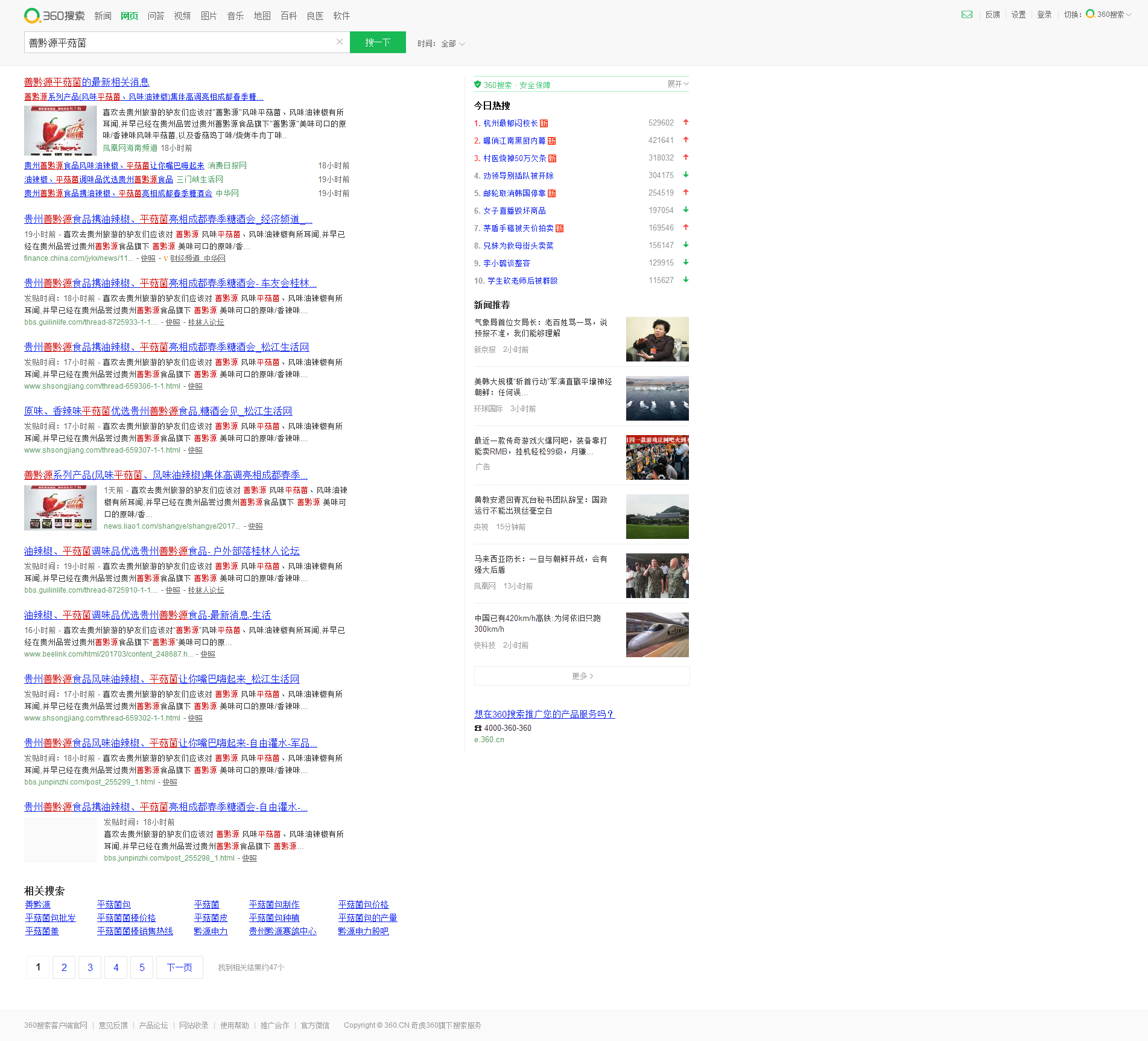The height and width of the screenshot is (1041, 1148).
Task: Open the 快照 cache link for beelink.com result
Action: (208, 654)
